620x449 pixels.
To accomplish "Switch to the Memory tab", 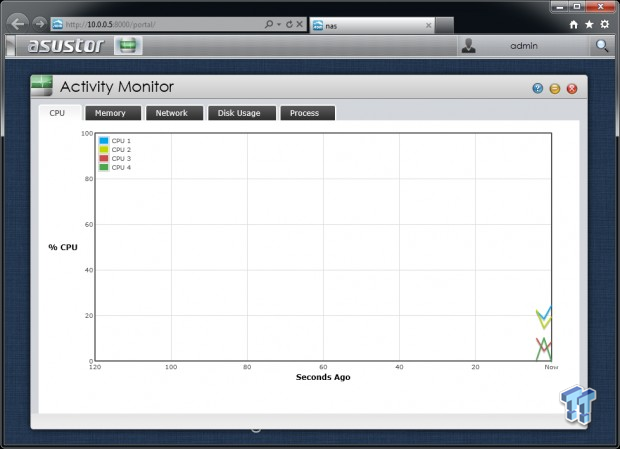I will tap(113, 113).
